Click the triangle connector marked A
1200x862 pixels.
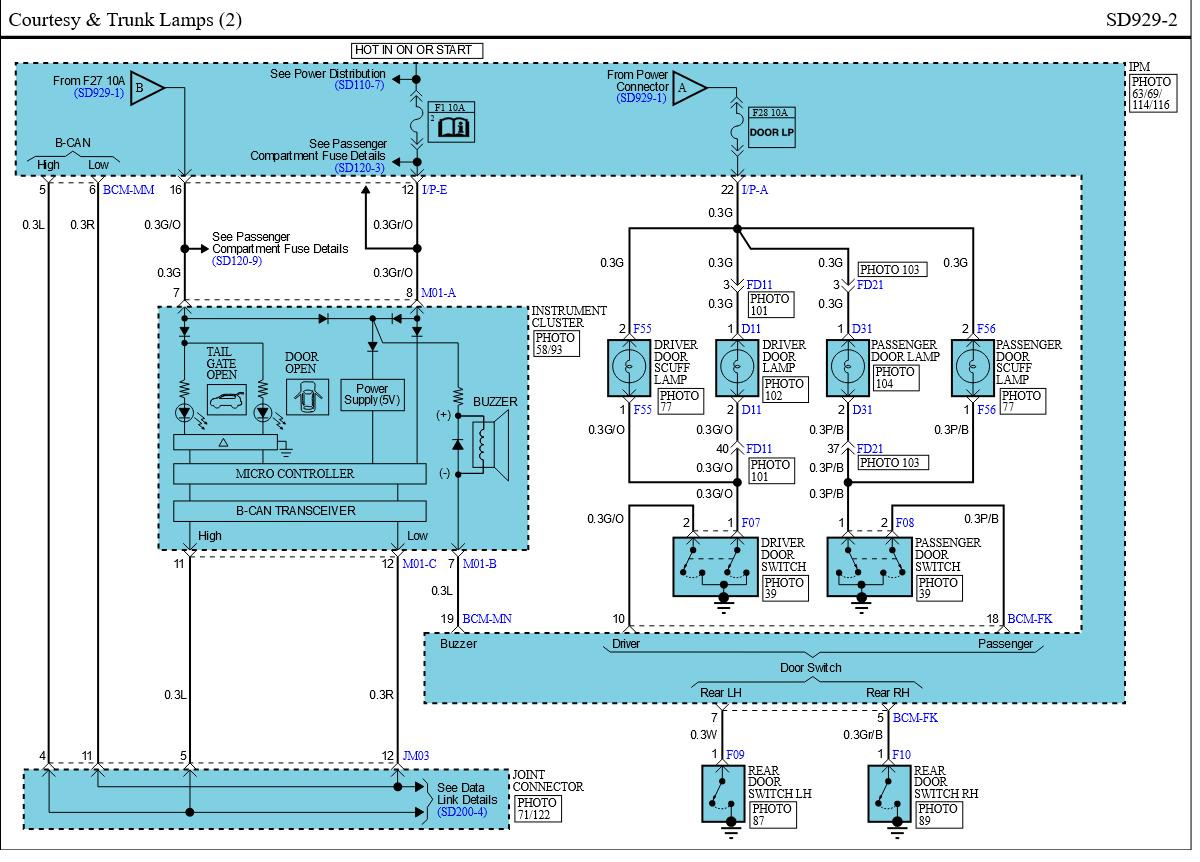687,88
